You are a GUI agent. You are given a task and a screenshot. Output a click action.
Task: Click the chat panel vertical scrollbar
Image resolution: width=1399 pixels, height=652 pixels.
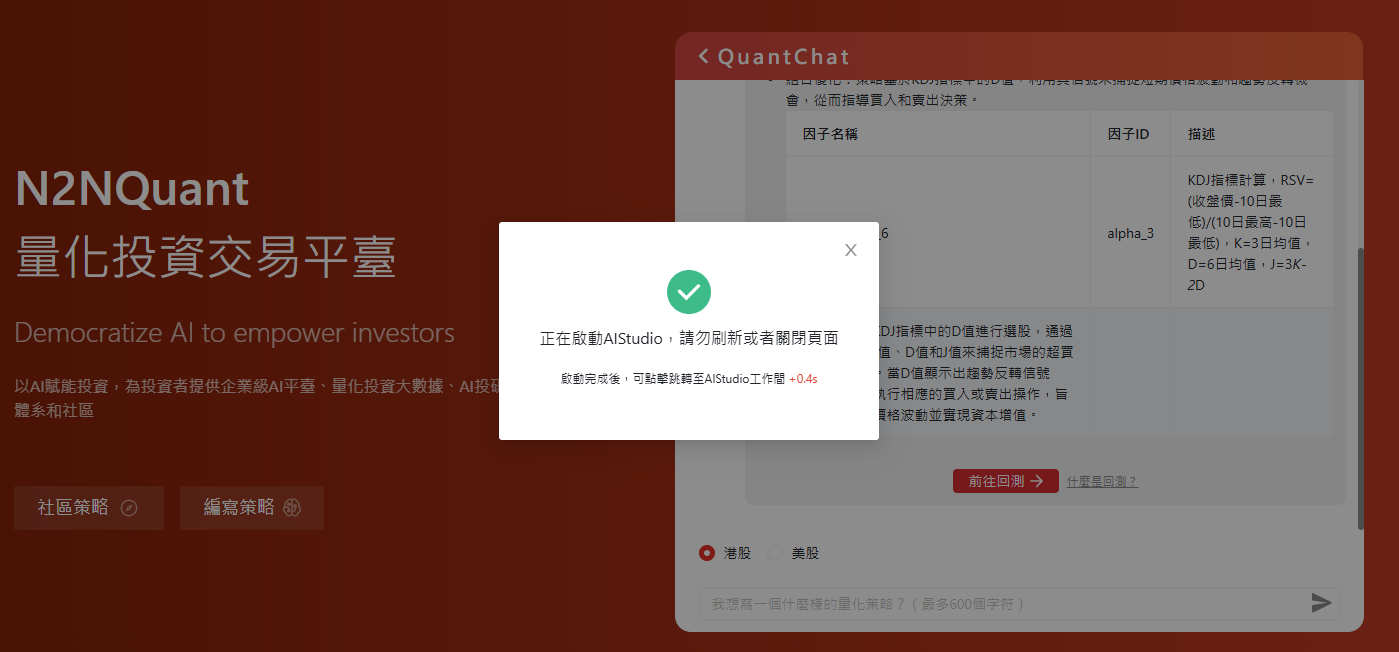tap(1360, 389)
